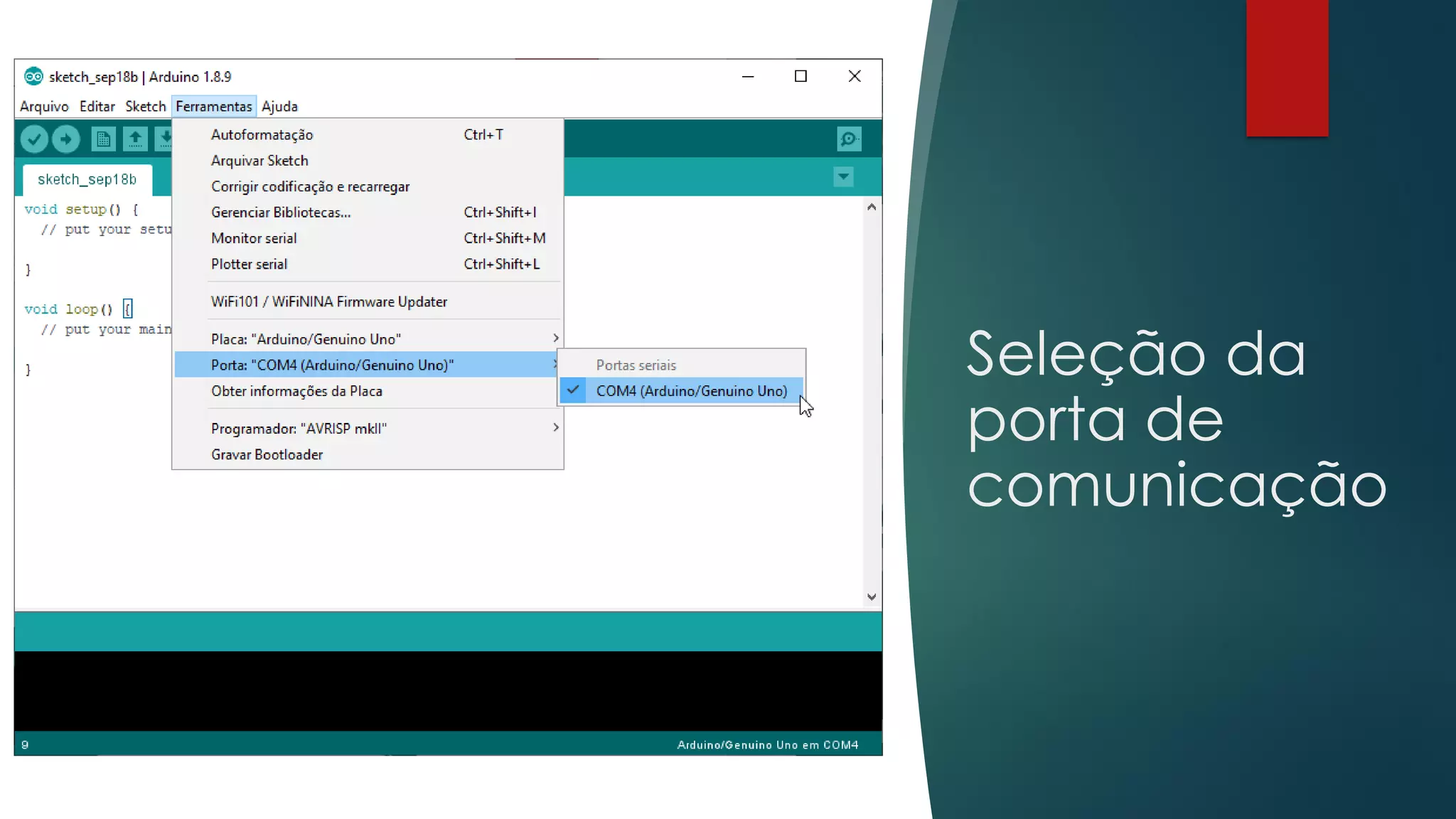
Task: Maximize the Arduino window
Action: (801, 77)
